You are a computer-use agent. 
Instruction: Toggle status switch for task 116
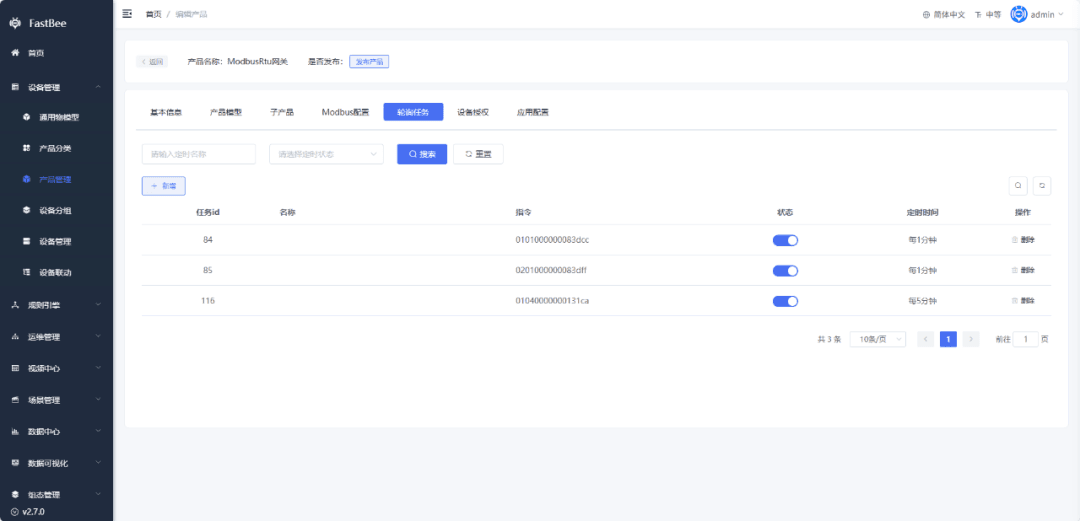(x=785, y=301)
